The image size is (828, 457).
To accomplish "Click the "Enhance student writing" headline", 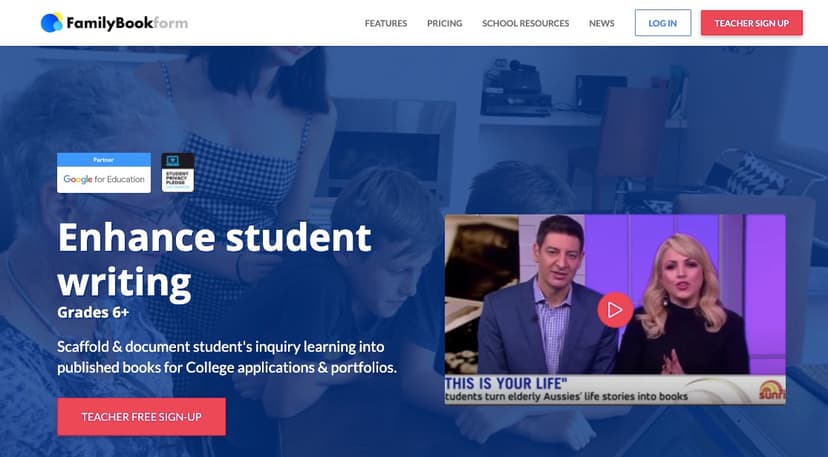I will pos(214,259).
